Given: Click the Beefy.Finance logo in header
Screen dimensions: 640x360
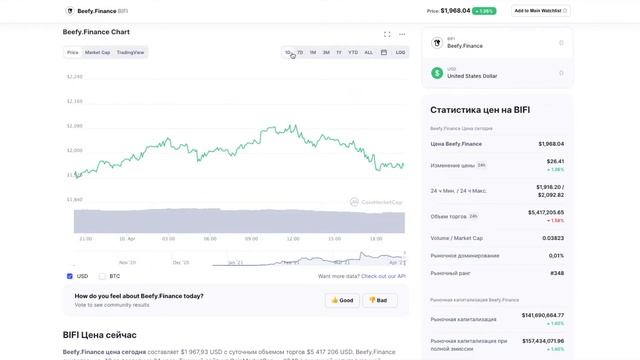Looking at the screenshot, I should (x=70, y=11).
